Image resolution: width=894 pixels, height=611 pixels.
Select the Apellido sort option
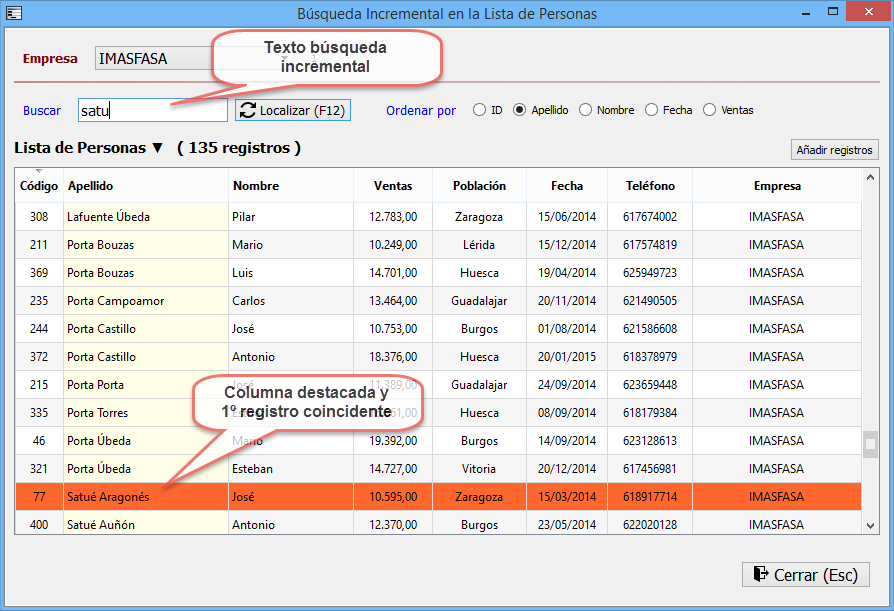click(519, 110)
